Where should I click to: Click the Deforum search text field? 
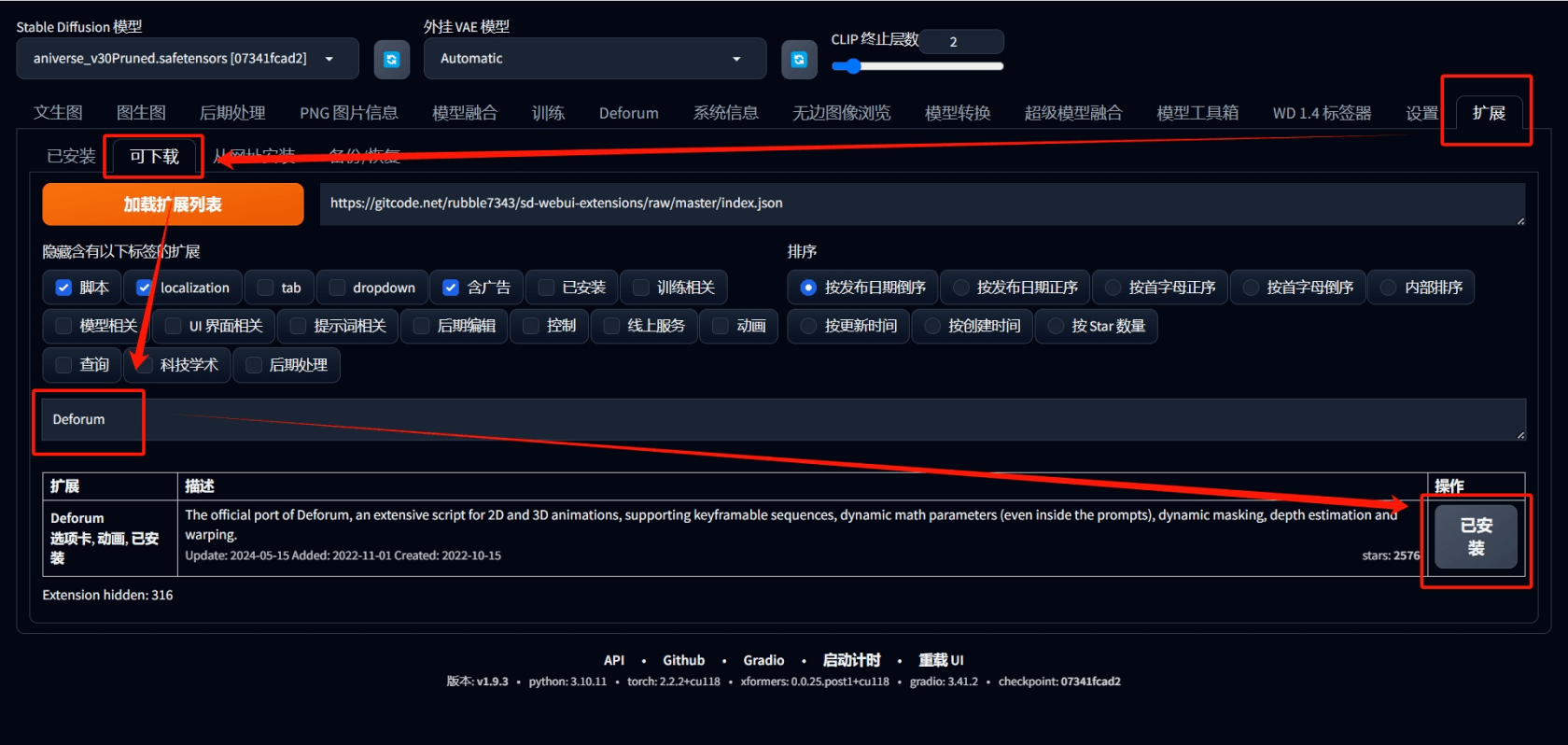(x=784, y=420)
